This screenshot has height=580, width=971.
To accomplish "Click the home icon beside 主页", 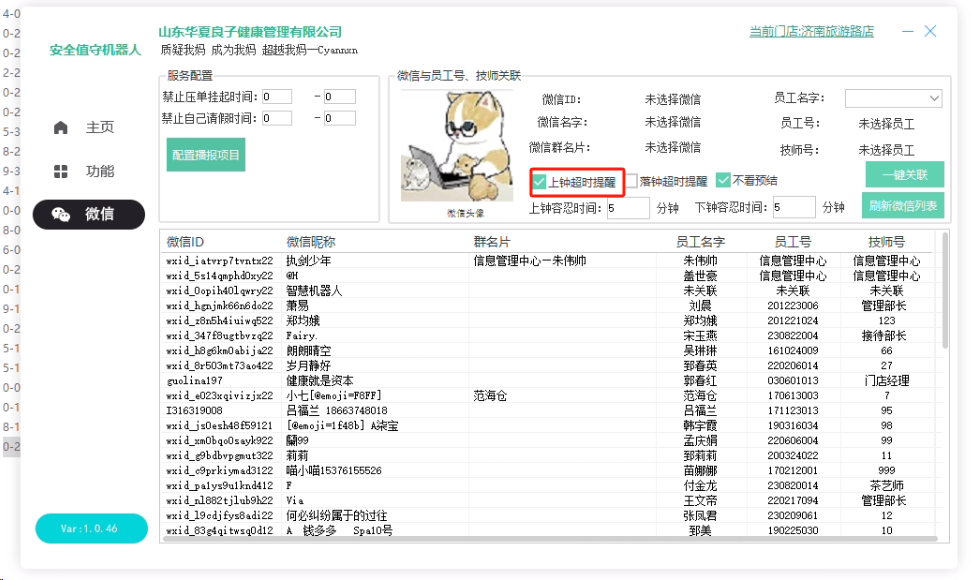I will pyautogui.click(x=61, y=127).
